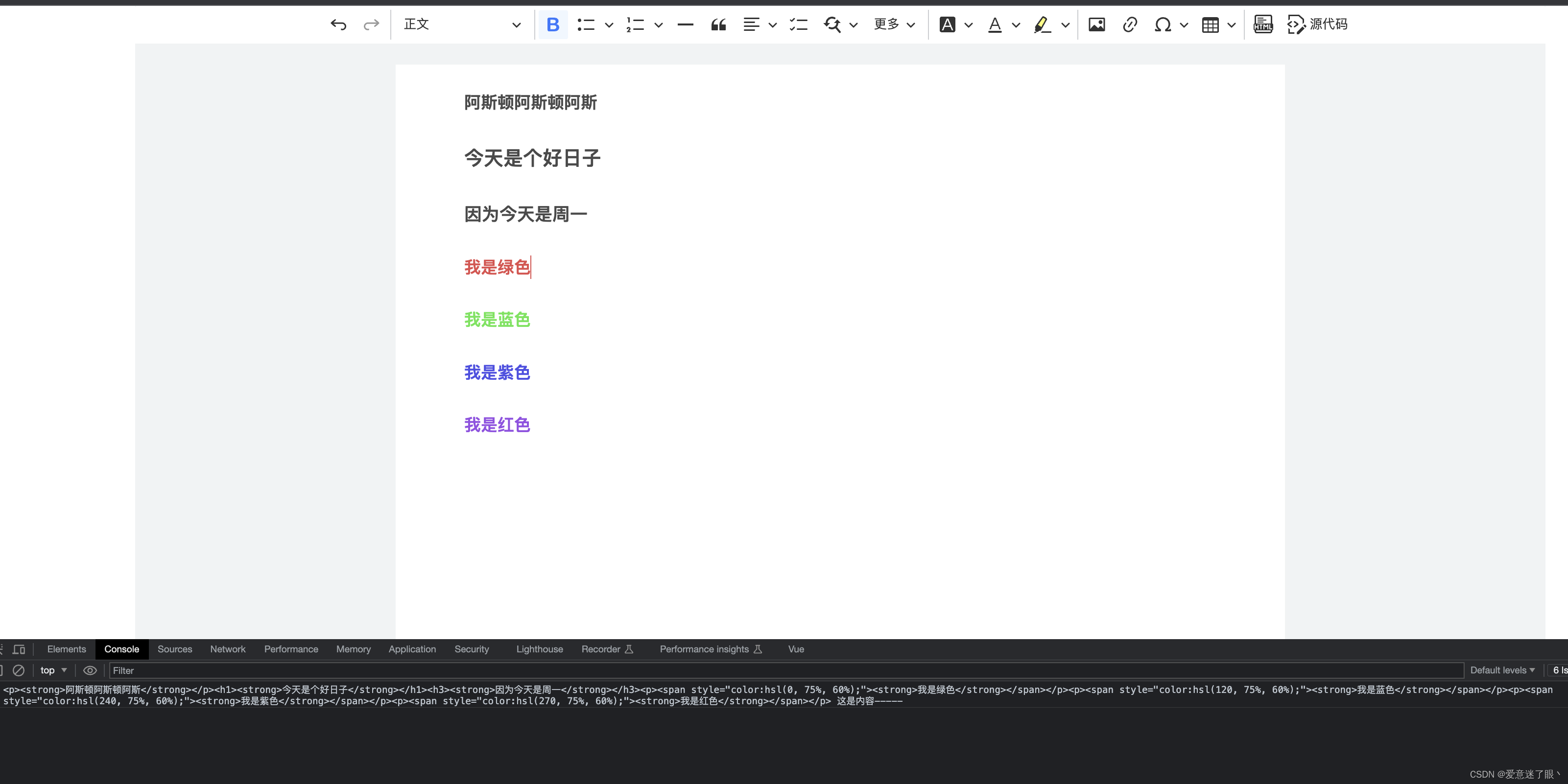This screenshot has height=784, width=1568.
Task: Insert a hyperlink
Action: coord(1130,24)
